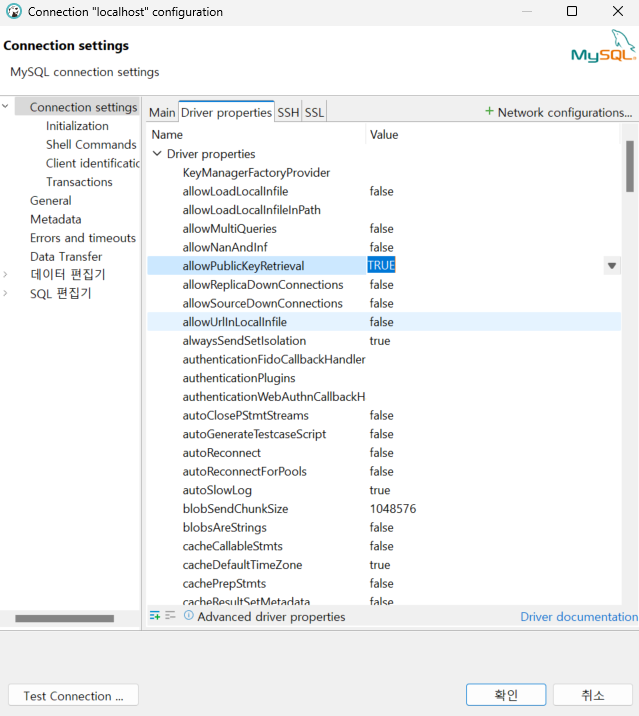Viewport: 639px width, 716px height.
Task: Click the remove property icon in bottom toolbar
Action: pyautogui.click(x=170, y=616)
